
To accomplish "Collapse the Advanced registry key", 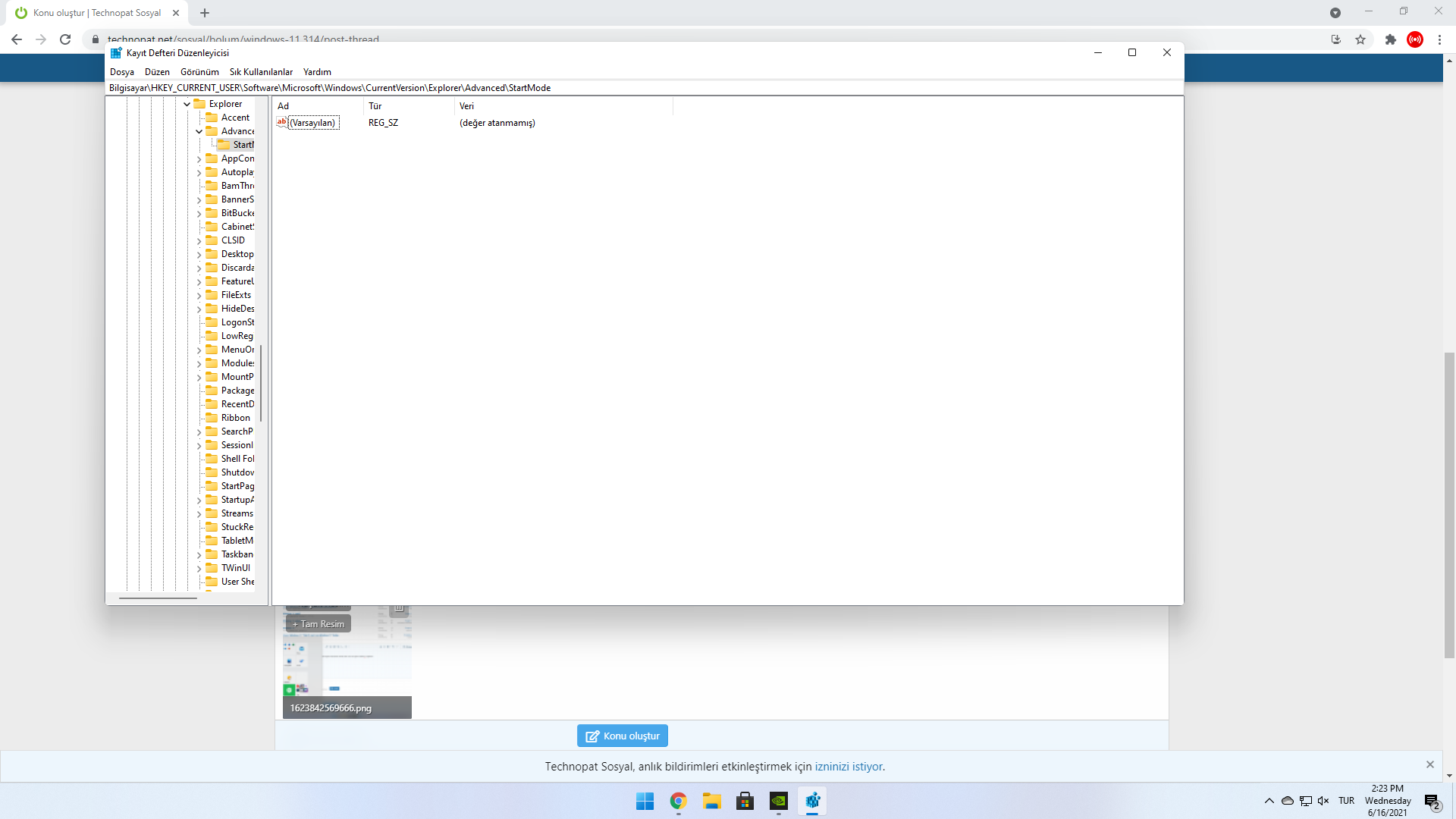I will pos(199,131).
